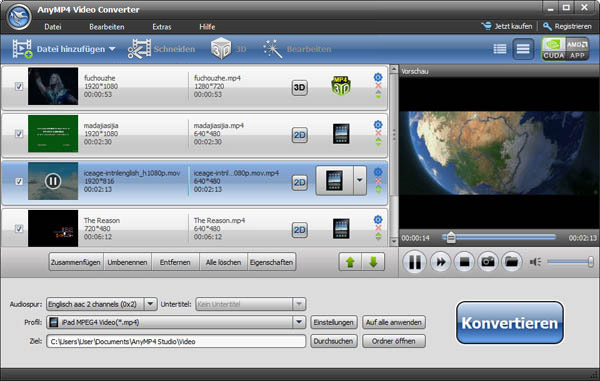Click the Zusammenfügen button
Image resolution: width=600 pixels, height=381 pixels.
76,262
